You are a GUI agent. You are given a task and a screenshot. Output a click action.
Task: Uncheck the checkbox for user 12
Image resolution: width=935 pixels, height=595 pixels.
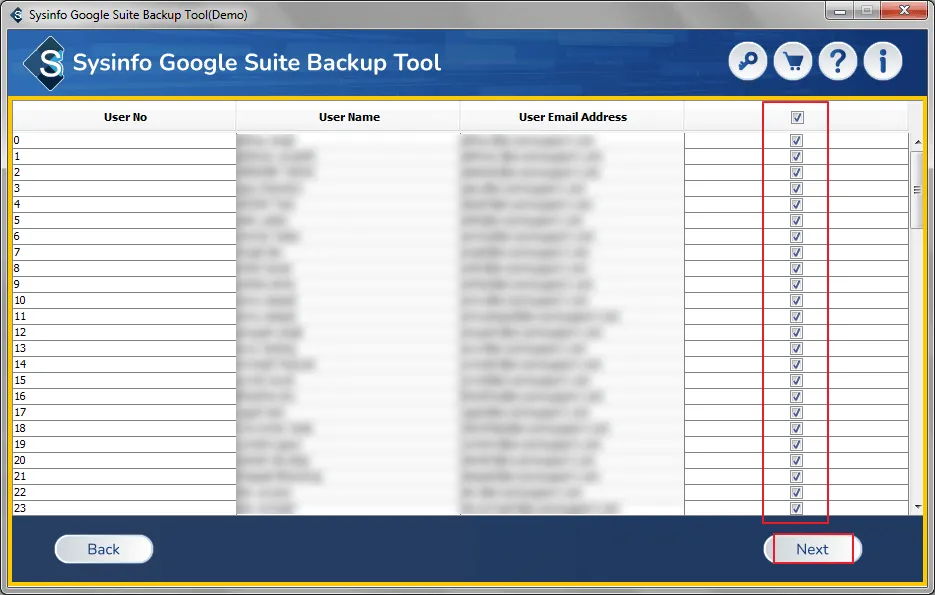click(x=797, y=333)
